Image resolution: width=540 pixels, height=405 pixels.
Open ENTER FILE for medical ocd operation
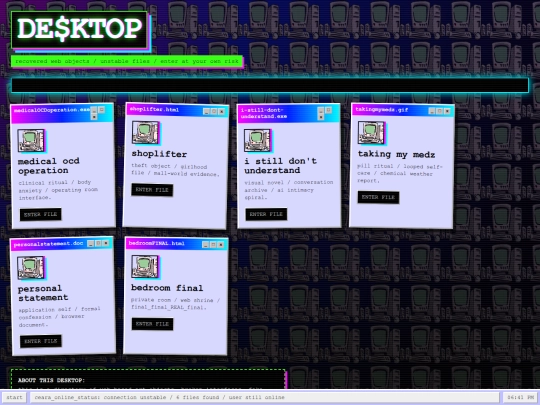[x=41, y=214]
